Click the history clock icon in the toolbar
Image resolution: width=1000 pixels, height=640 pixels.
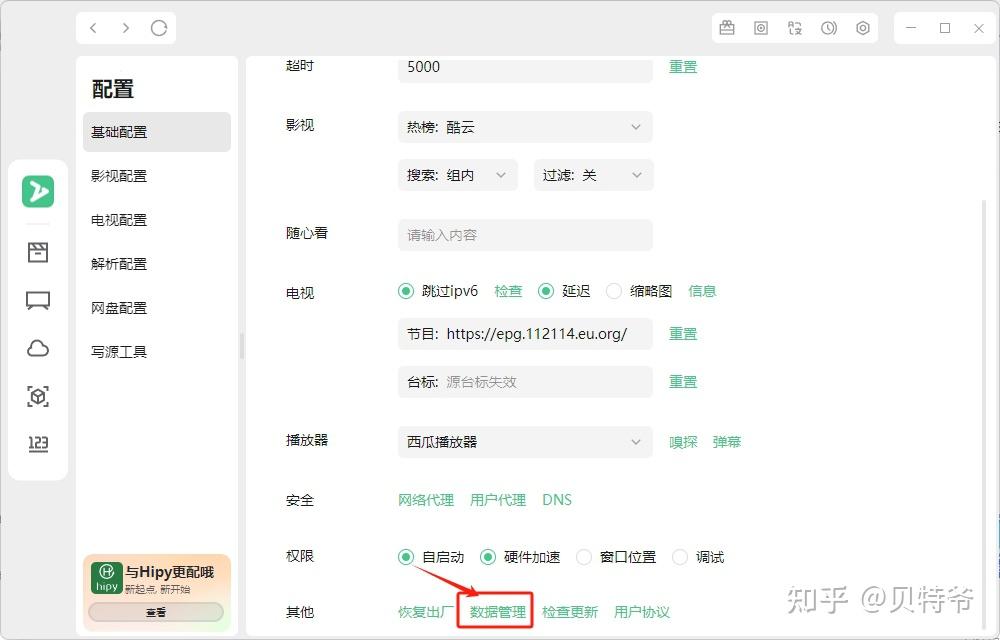(x=829, y=28)
